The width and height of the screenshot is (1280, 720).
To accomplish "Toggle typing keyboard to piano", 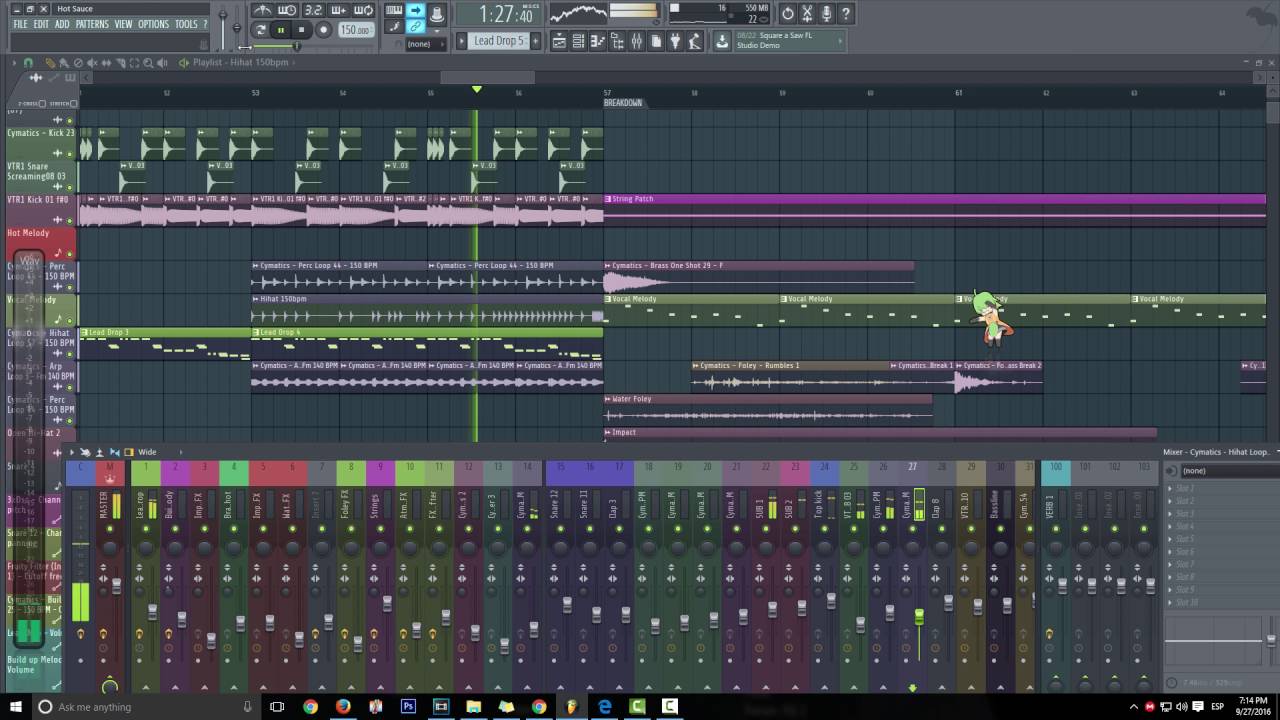I will [x=393, y=10].
